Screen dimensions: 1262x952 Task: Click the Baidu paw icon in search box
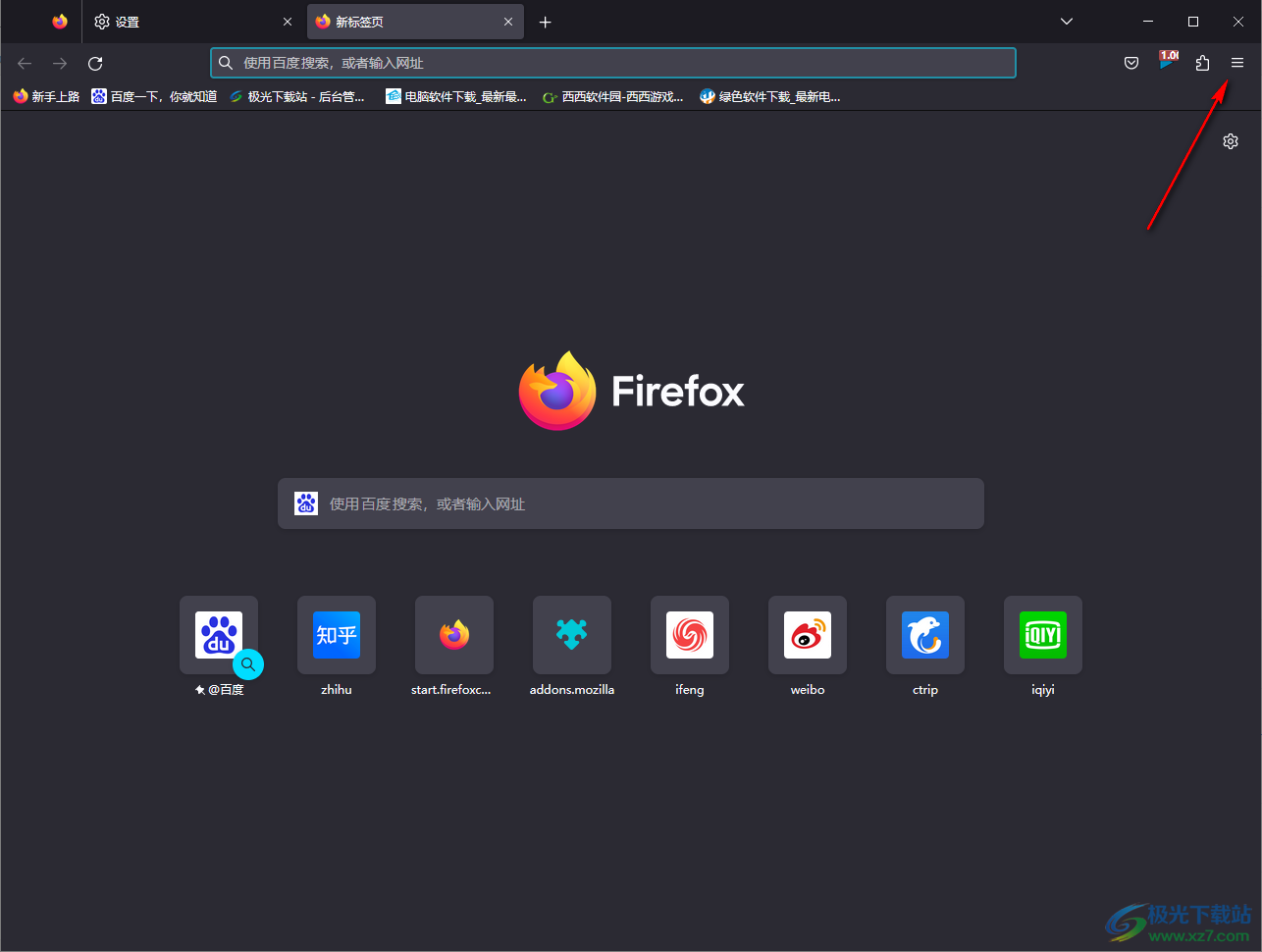pyautogui.click(x=306, y=503)
